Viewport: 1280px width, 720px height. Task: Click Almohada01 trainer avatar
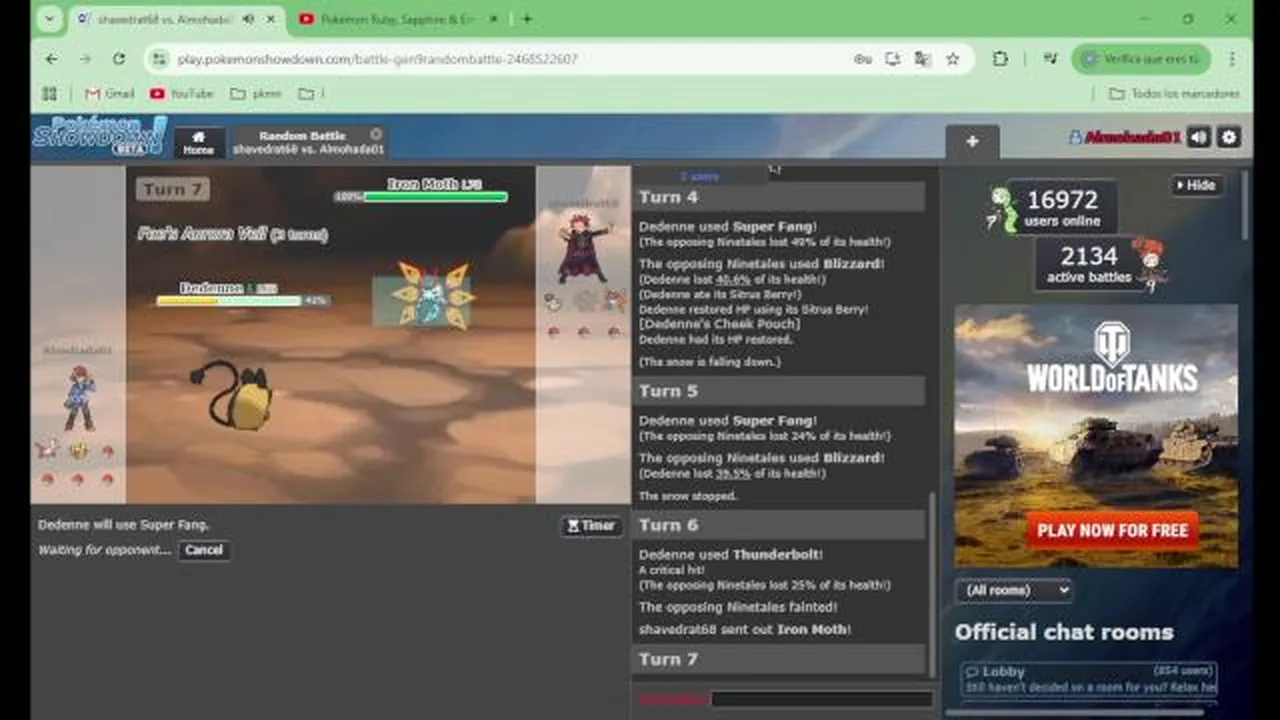coord(78,398)
